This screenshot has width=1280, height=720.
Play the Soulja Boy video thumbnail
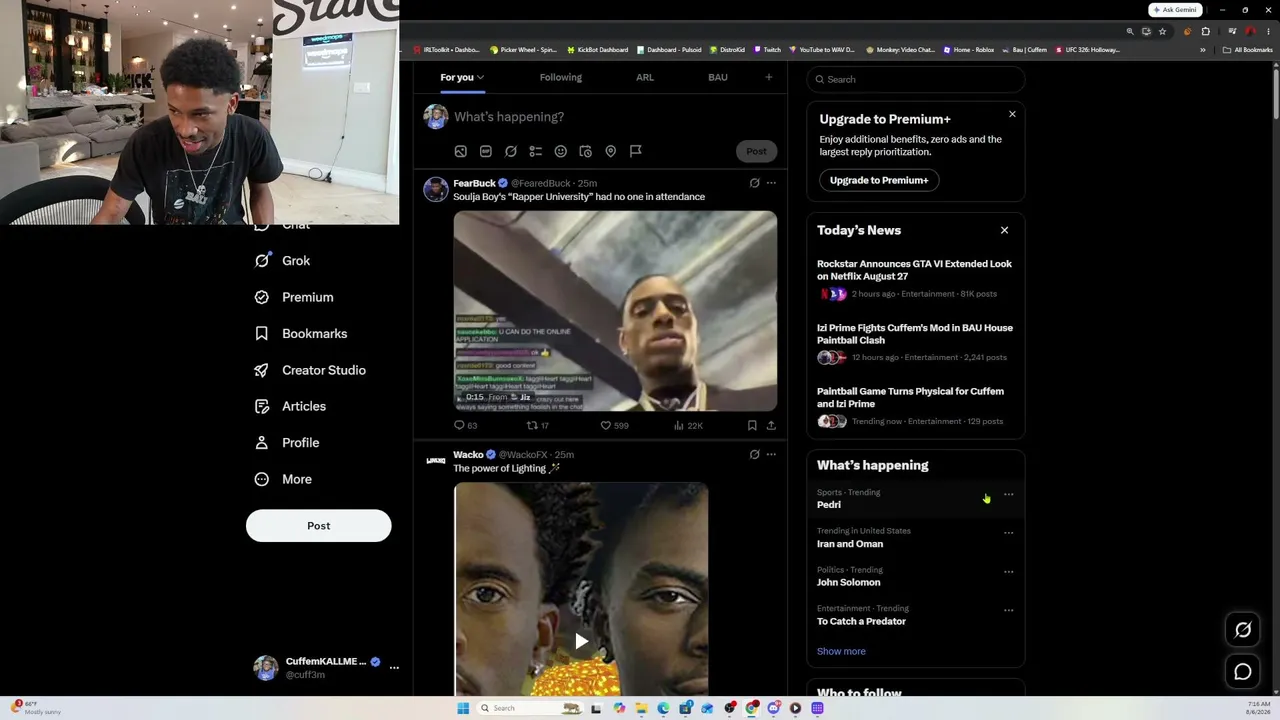click(x=615, y=310)
